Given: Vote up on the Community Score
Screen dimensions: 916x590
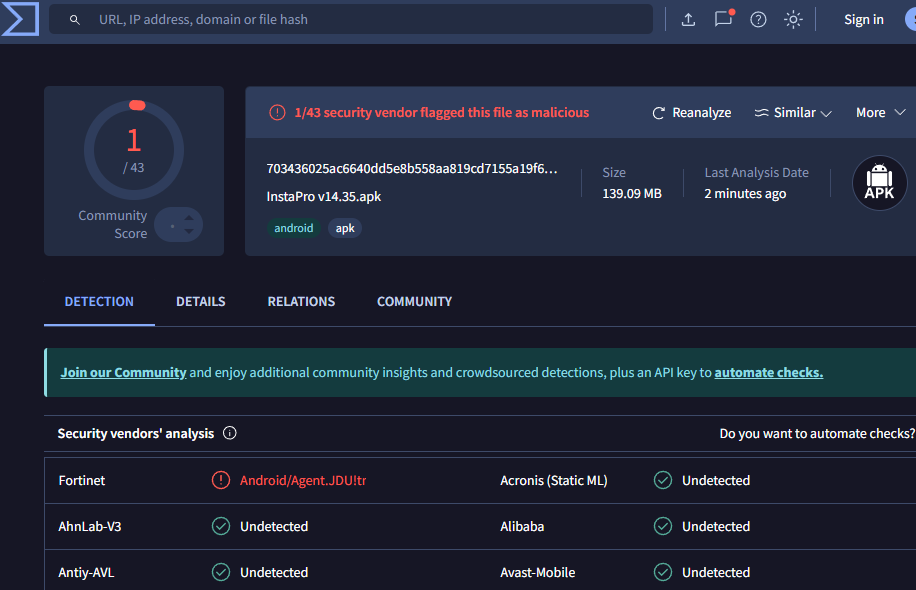Looking at the screenshot, I should pos(189,216).
